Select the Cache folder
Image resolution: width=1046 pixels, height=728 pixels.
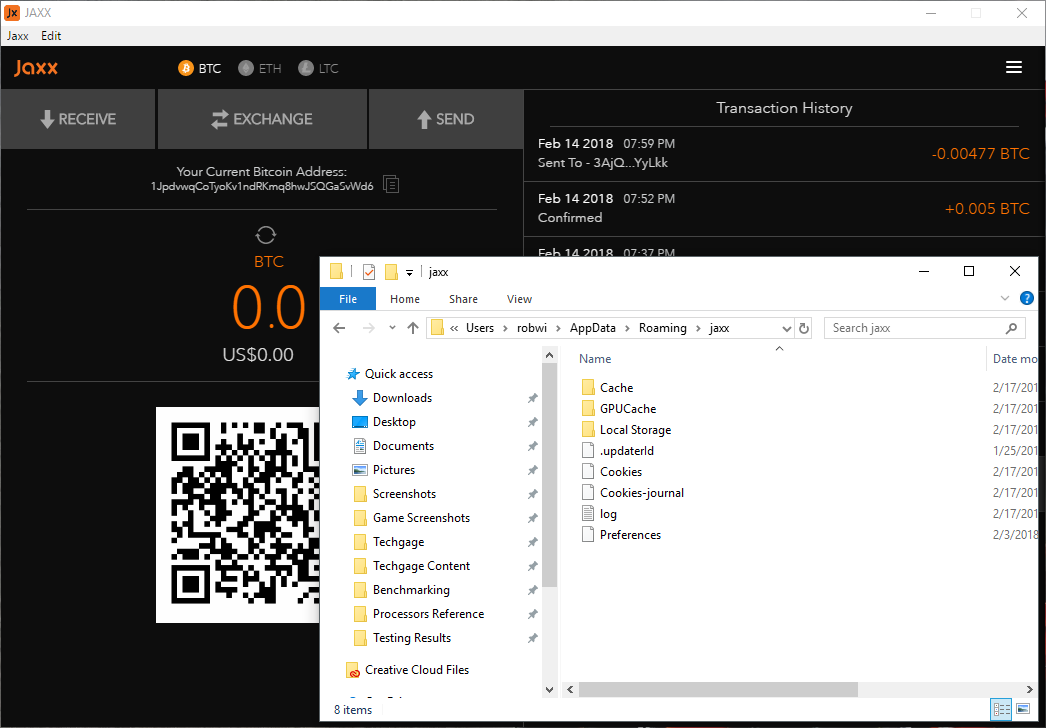pos(616,388)
